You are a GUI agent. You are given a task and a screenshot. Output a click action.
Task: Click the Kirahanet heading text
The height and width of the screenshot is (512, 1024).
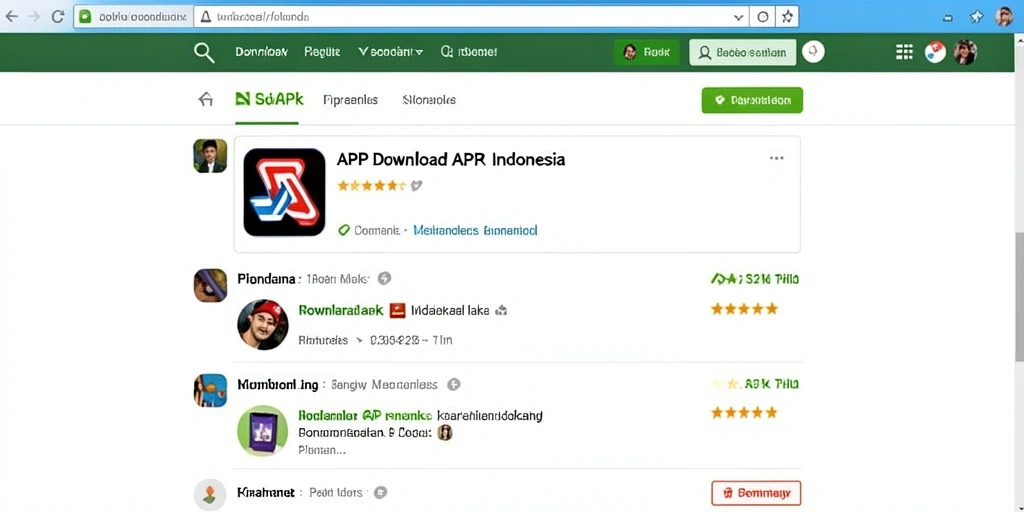click(266, 492)
